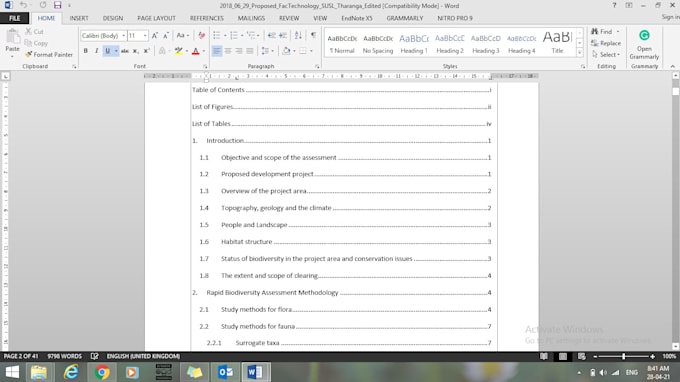The width and height of the screenshot is (680, 382).
Task: Toggle bold formatting
Action: point(85,51)
